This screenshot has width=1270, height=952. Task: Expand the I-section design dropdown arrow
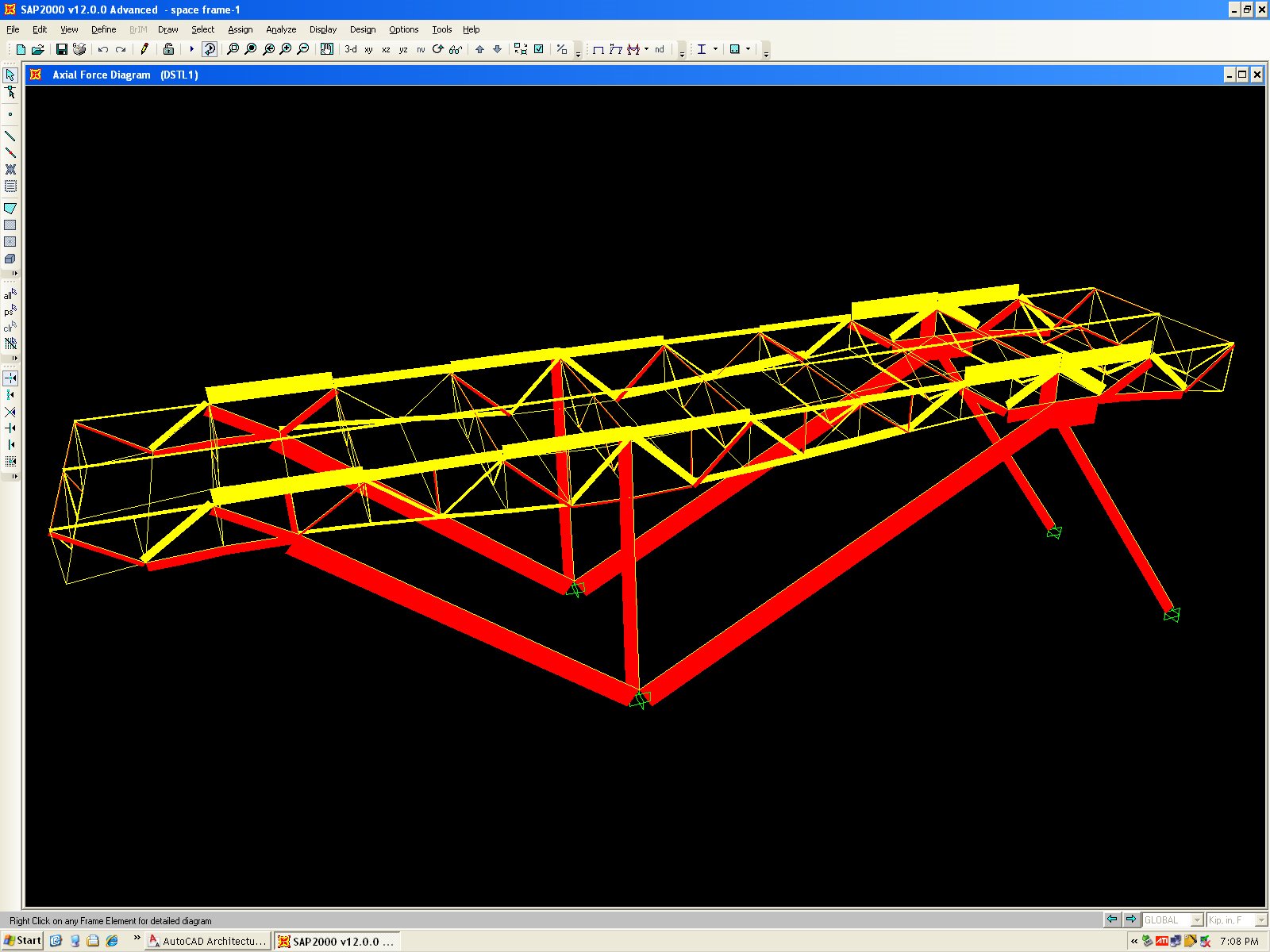point(715,49)
